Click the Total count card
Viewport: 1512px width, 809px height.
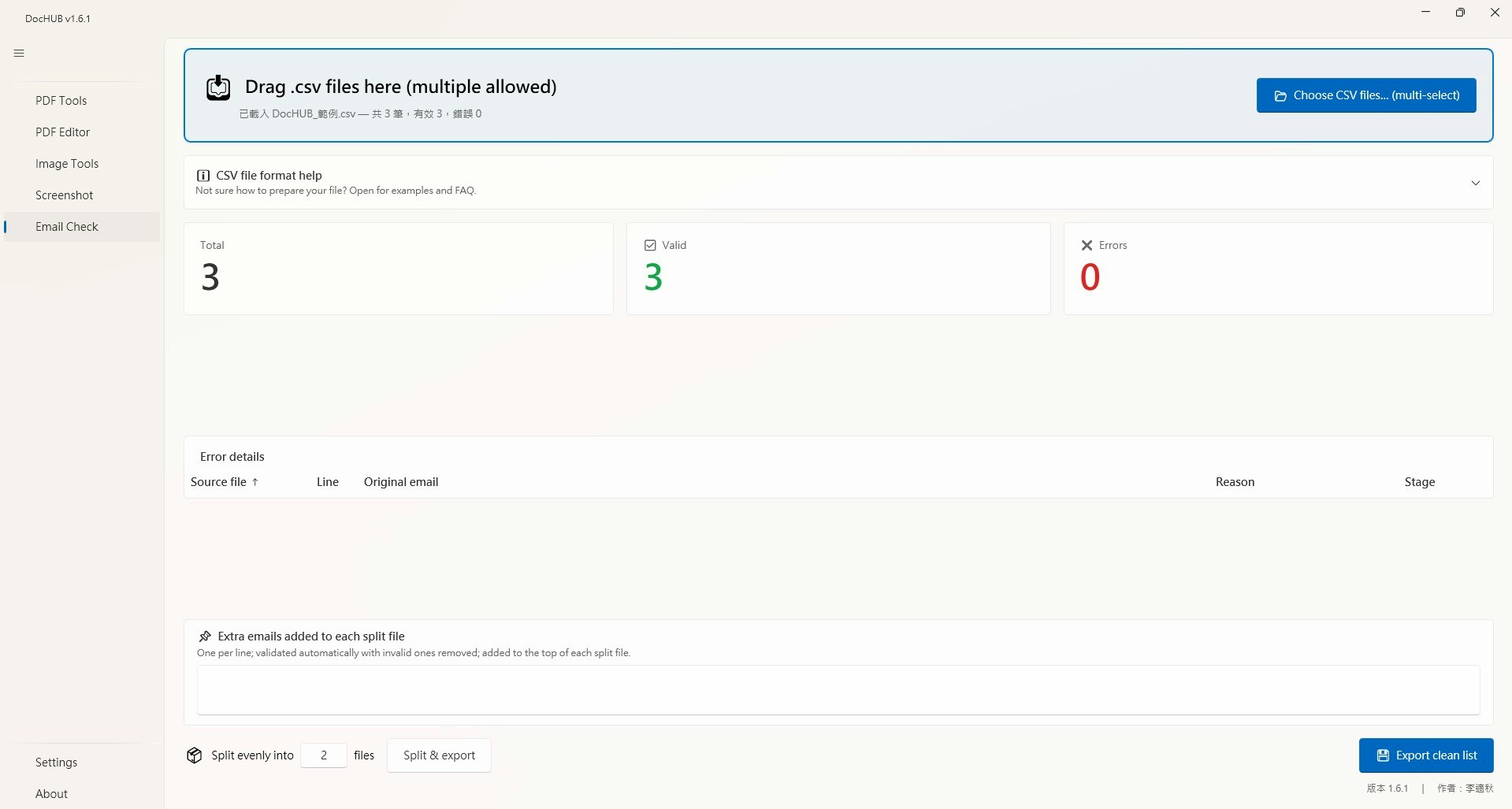pos(399,269)
